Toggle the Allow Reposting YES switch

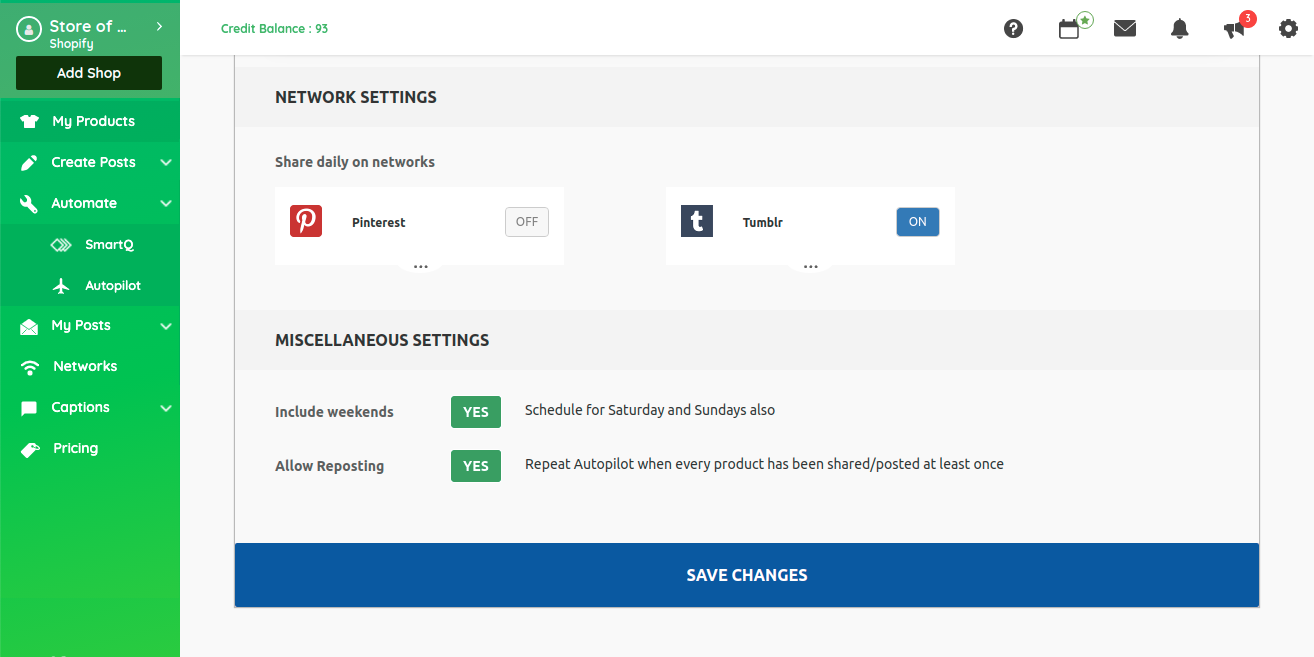tap(475, 466)
